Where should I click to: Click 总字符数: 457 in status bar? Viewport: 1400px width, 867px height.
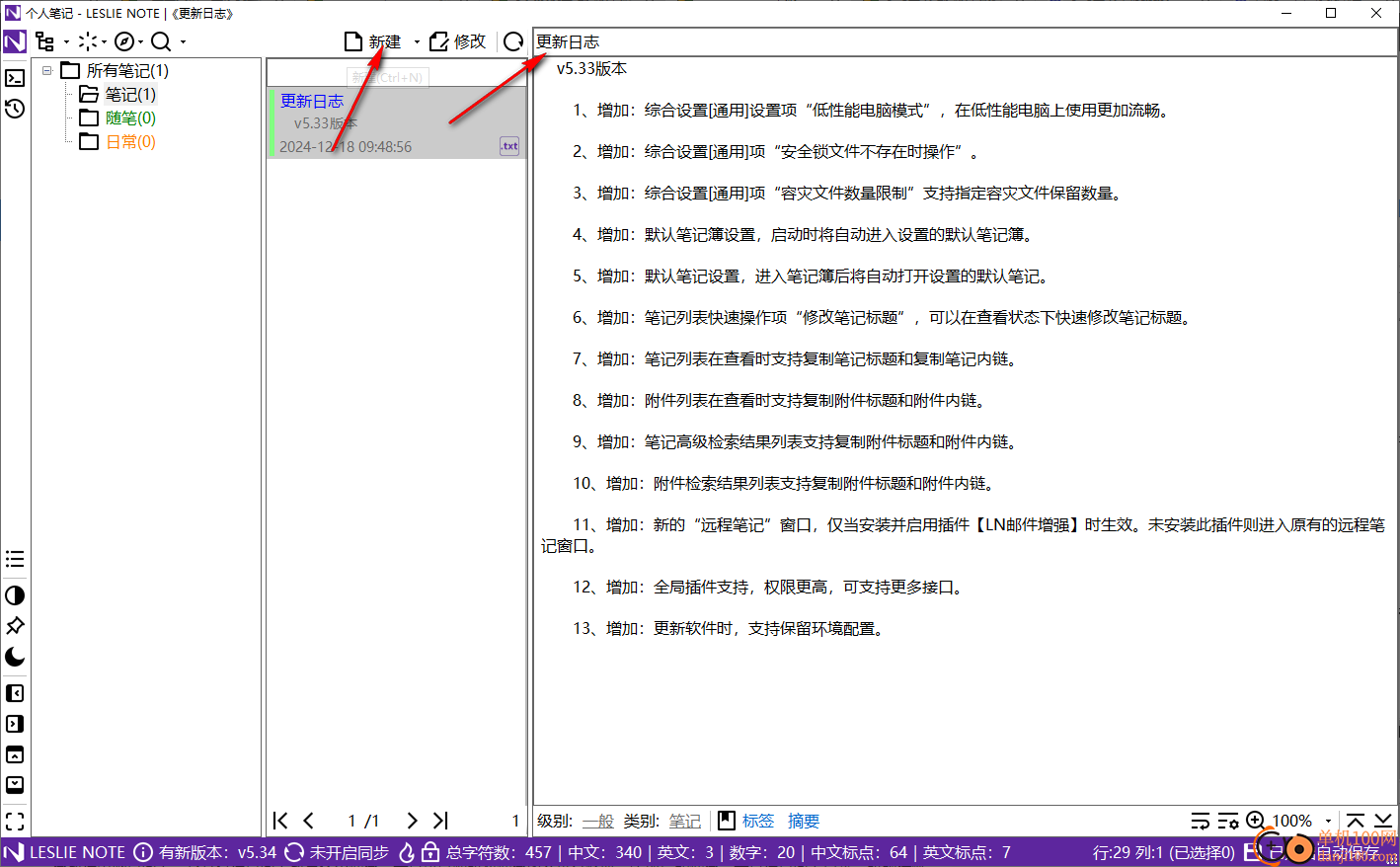click(499, 852)
